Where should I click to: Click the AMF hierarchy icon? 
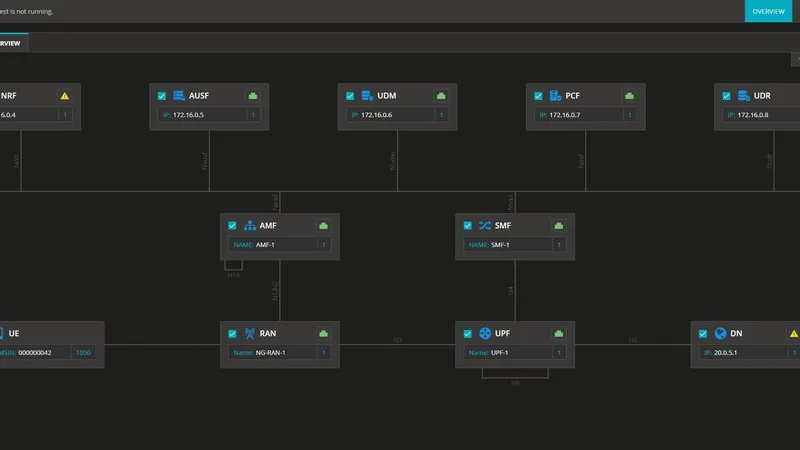(x=249, y=226)
